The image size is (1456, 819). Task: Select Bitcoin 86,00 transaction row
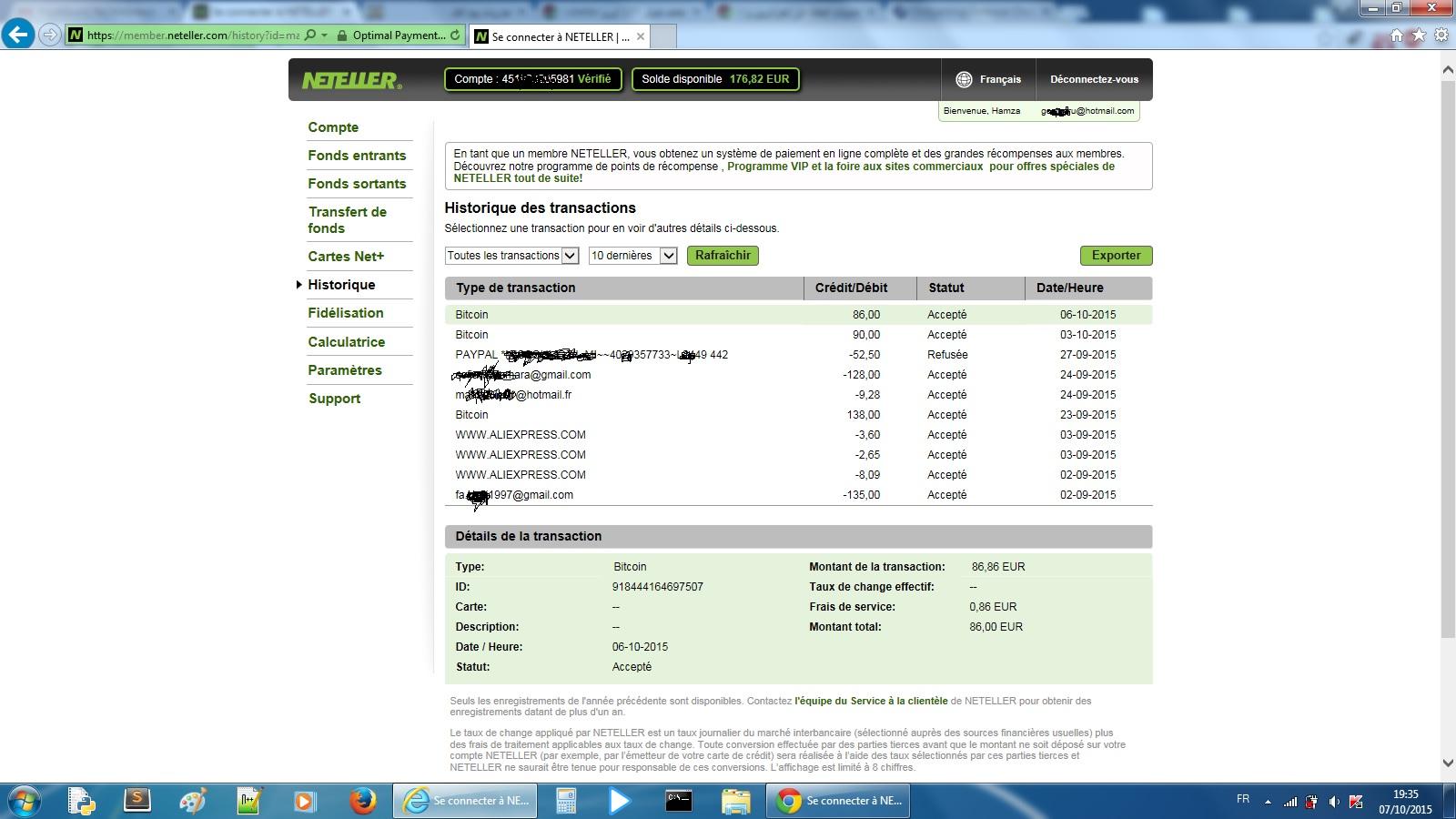[798, 315]
